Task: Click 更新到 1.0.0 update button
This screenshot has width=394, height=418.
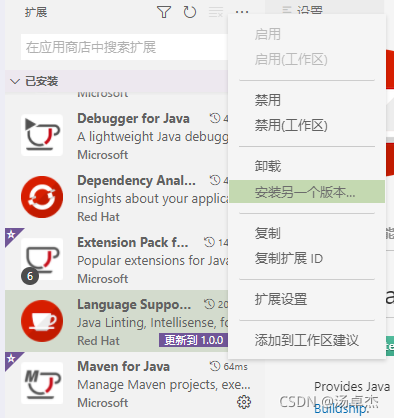Action: tap(193, 340)
